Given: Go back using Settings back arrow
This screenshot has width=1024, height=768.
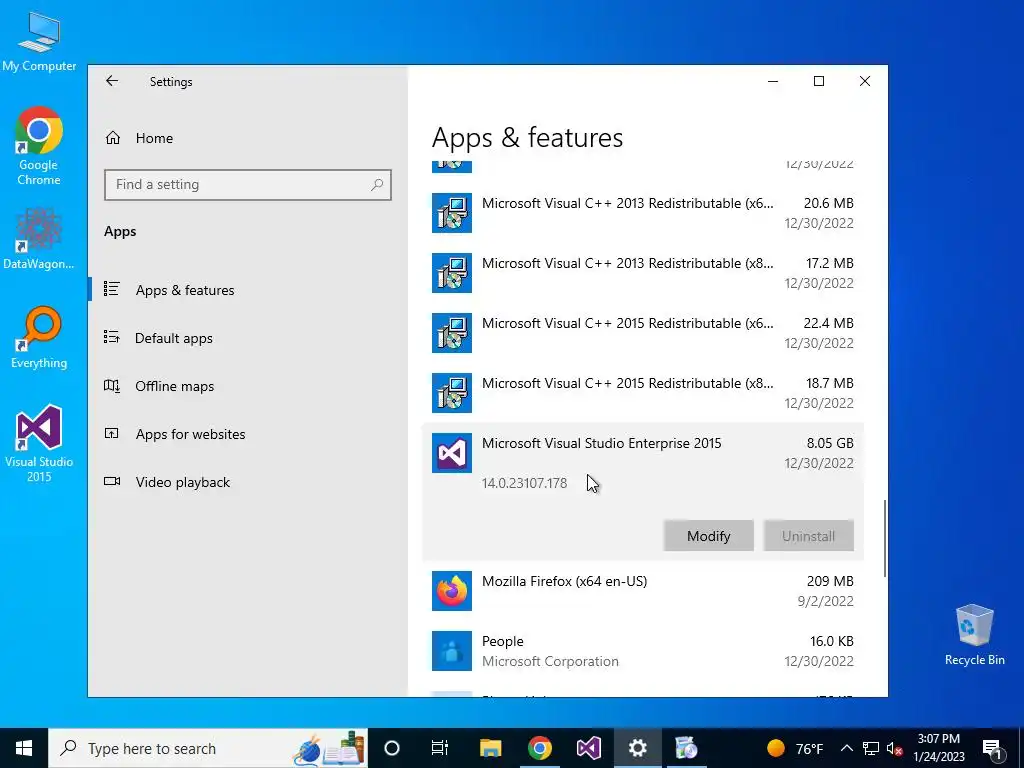Looking at the screenshot, I should click(112, 81).
